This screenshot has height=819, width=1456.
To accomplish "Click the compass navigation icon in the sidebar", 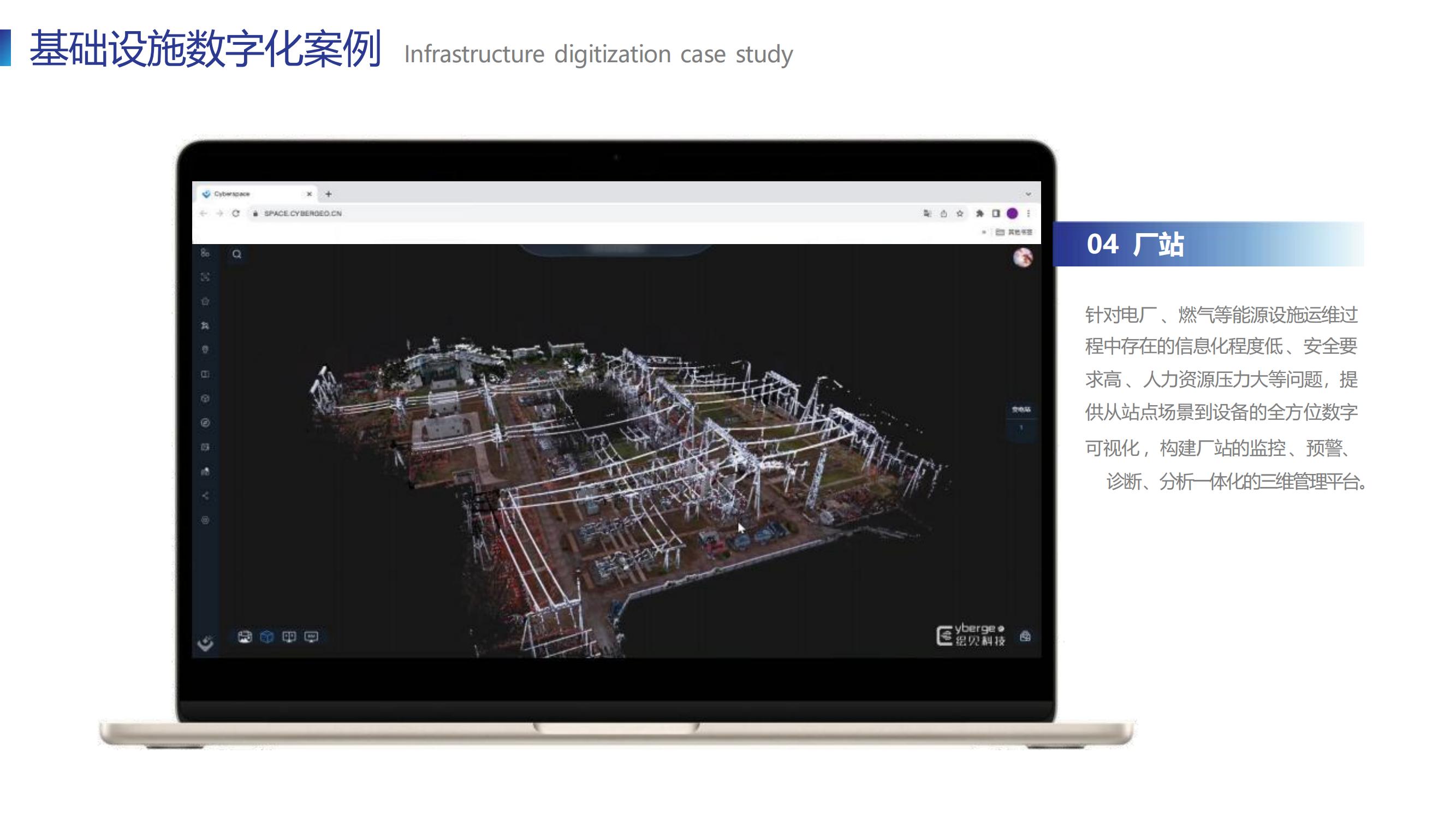I will coord(205,423).
